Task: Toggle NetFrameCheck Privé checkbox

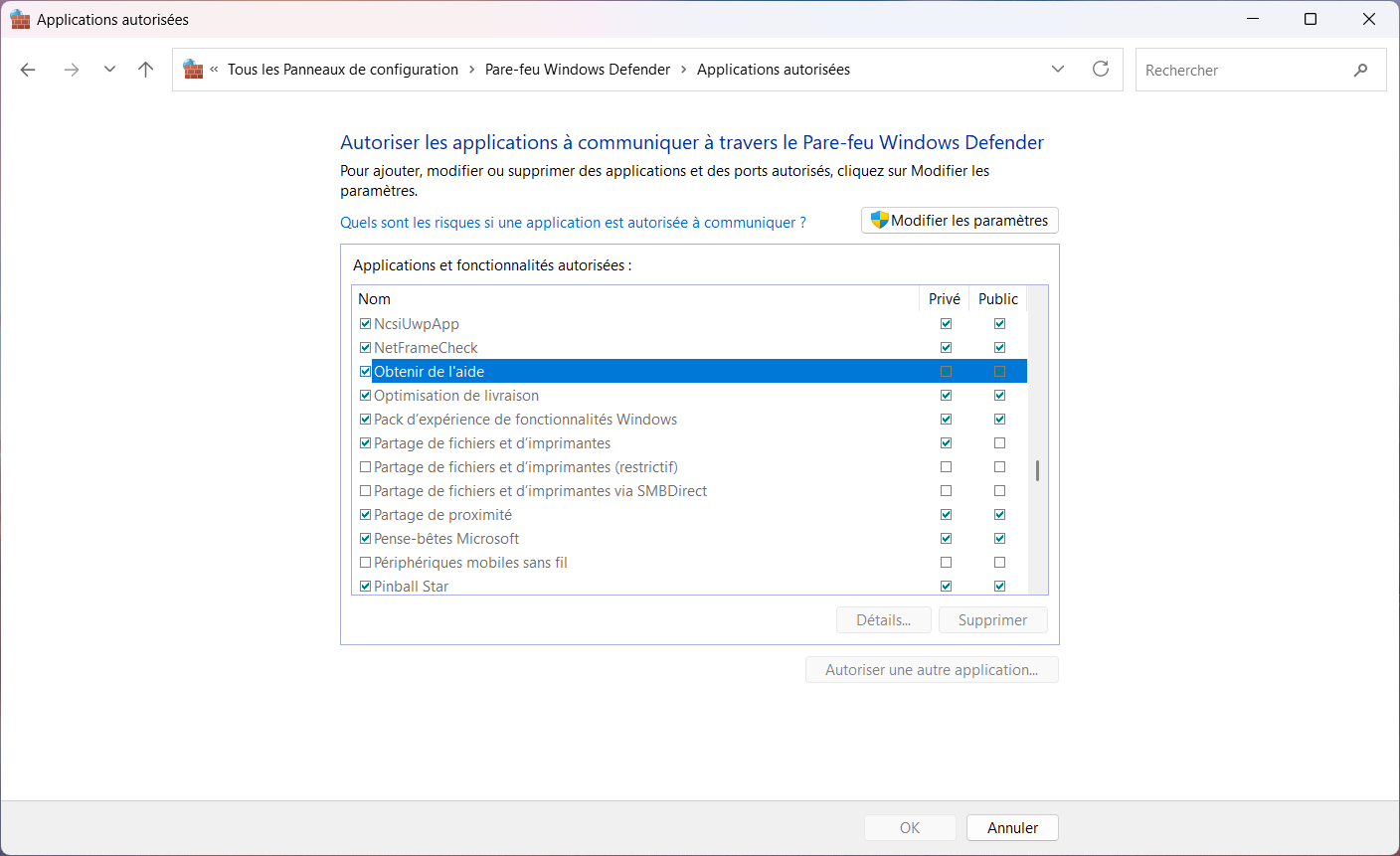Action: (946, 348)
